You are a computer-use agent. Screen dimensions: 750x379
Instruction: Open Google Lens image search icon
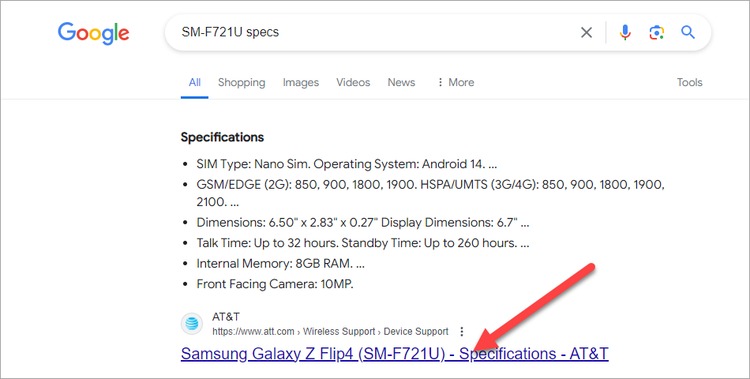click(657, 33)
